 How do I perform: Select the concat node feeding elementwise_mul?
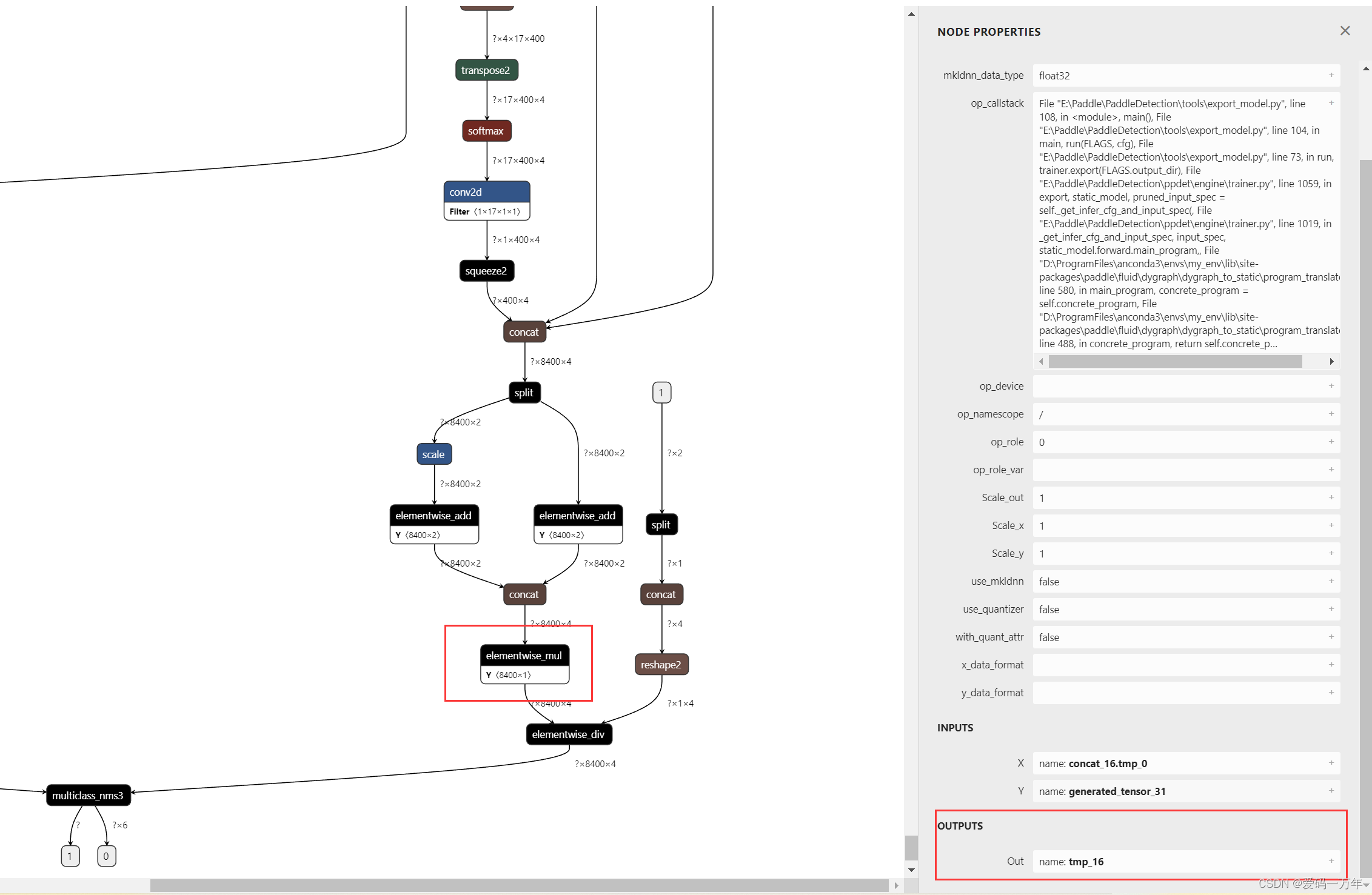click(x=524, y=594)
